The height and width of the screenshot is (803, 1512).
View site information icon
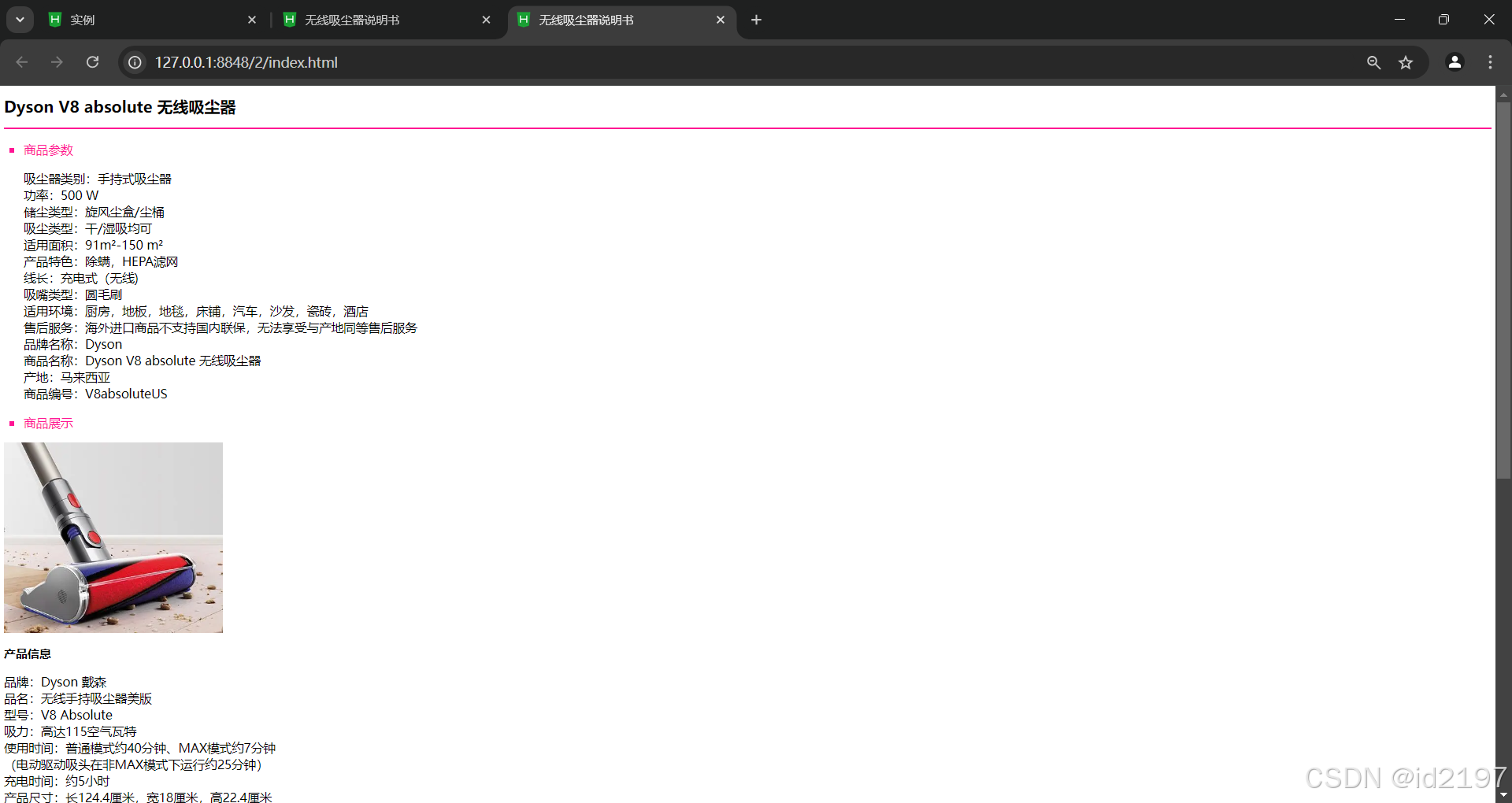point(135,62)
